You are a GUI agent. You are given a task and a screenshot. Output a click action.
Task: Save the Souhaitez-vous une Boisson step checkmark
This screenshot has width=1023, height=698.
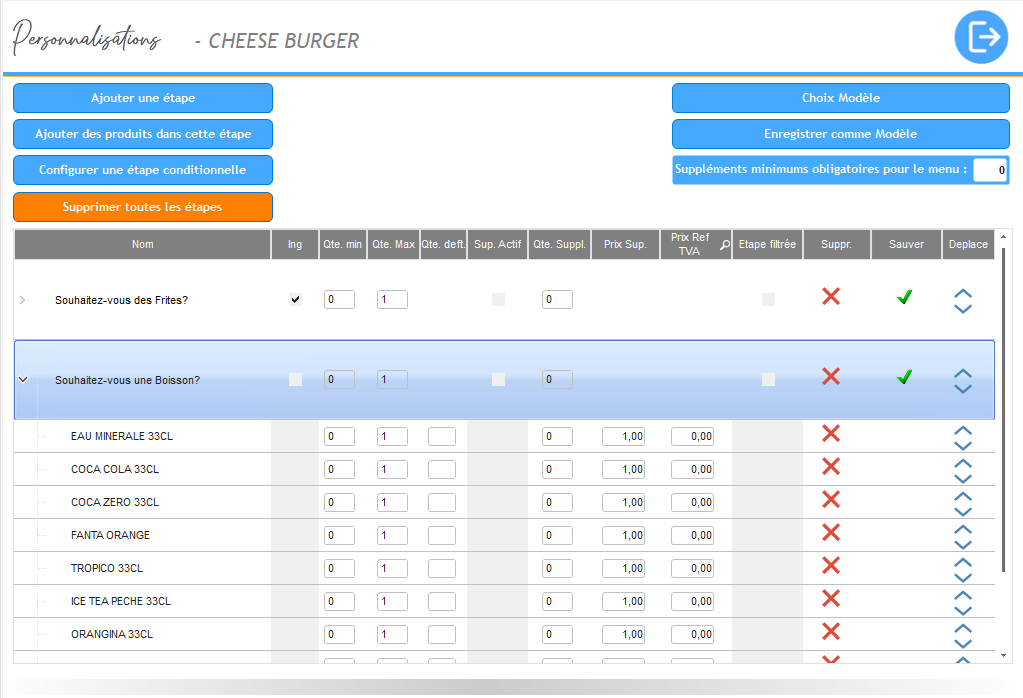[904, 377]
